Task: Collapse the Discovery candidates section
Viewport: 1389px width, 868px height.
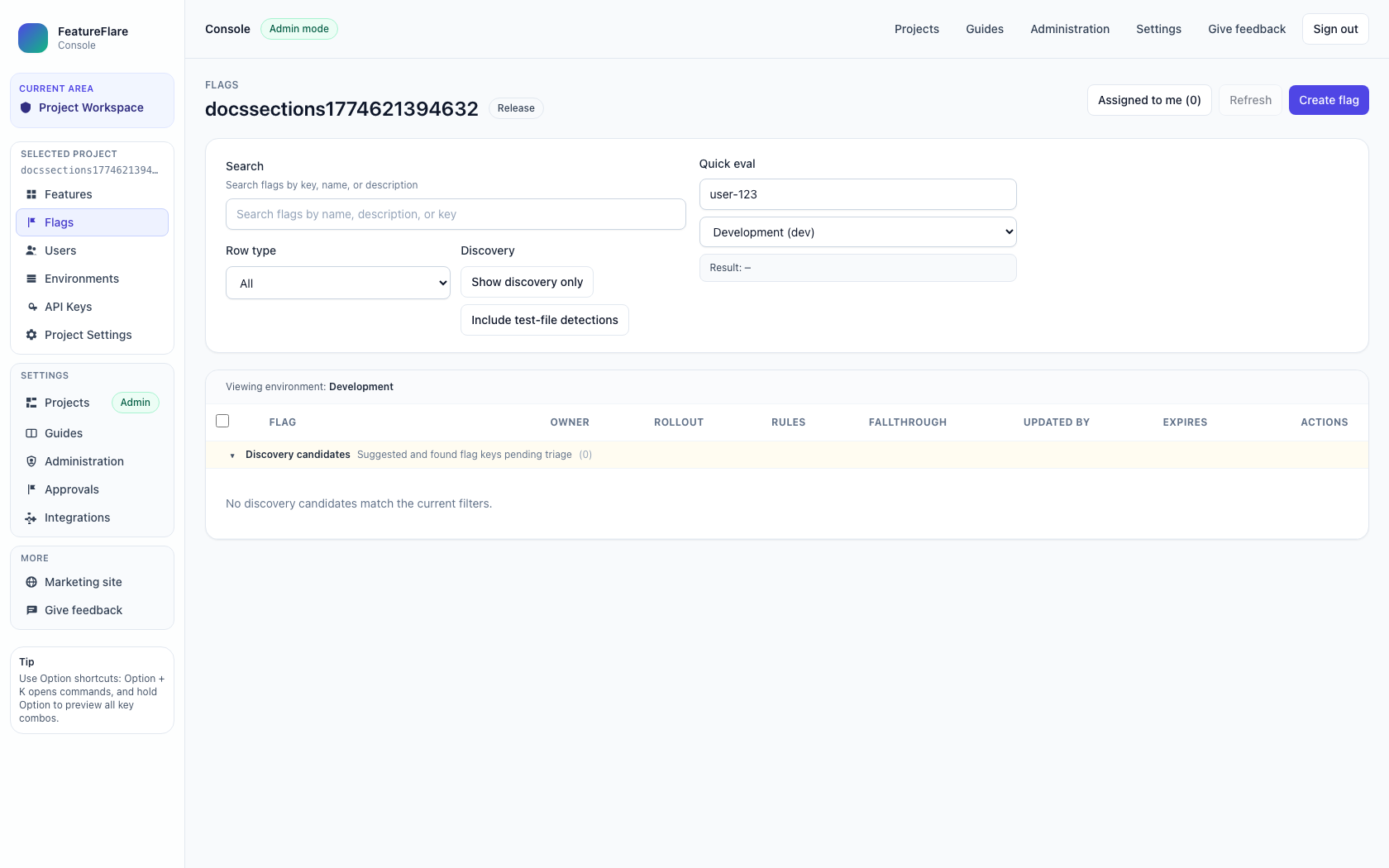Action: tap(232, 455)
